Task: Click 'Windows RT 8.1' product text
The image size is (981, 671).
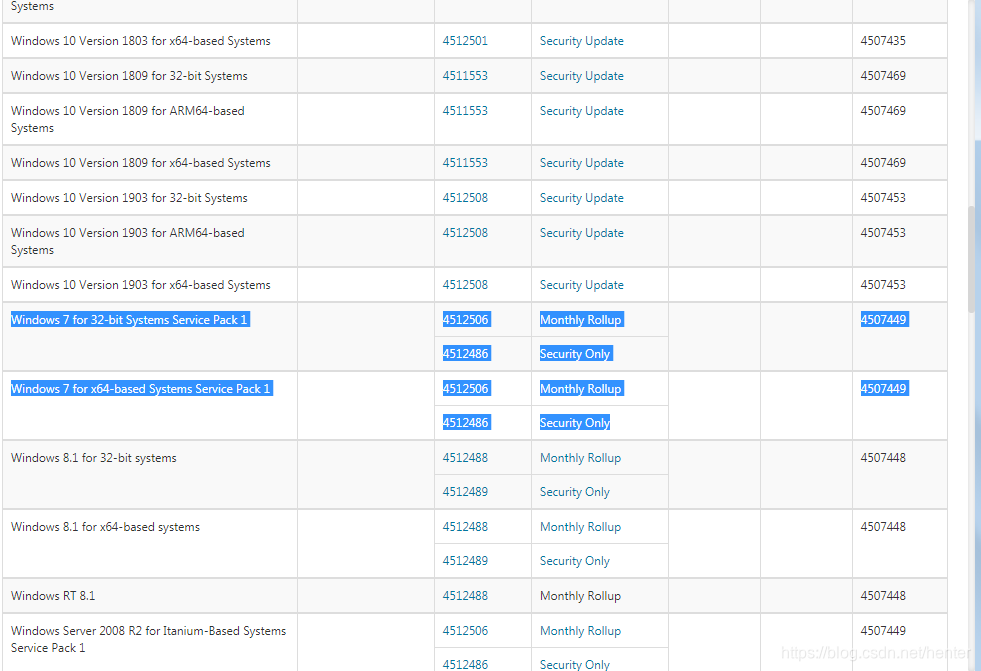Action: (x=53, y=595)
